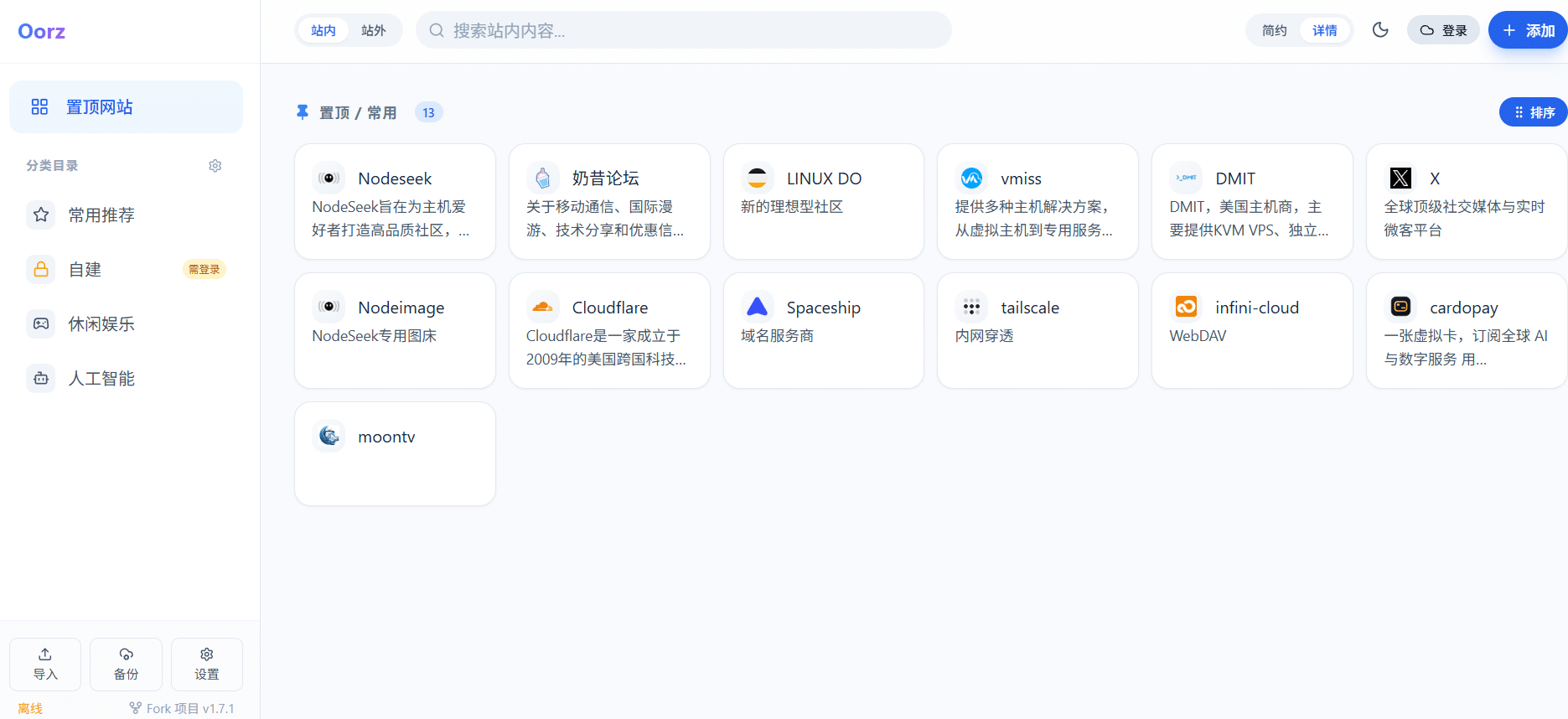Toggle dark mode with moon icon
The height and width of the screenshot is (719, 1568).
tap(1380, 30)
